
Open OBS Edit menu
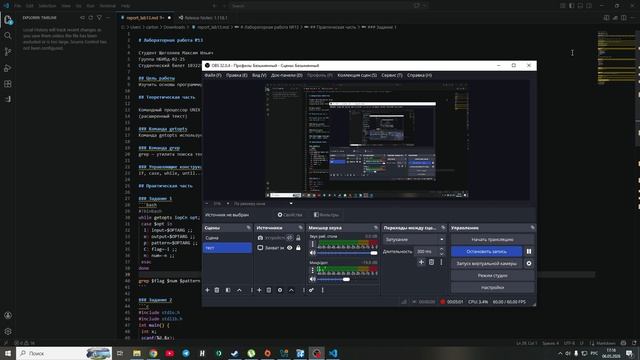pyautogui.click(x=237, y=76)
